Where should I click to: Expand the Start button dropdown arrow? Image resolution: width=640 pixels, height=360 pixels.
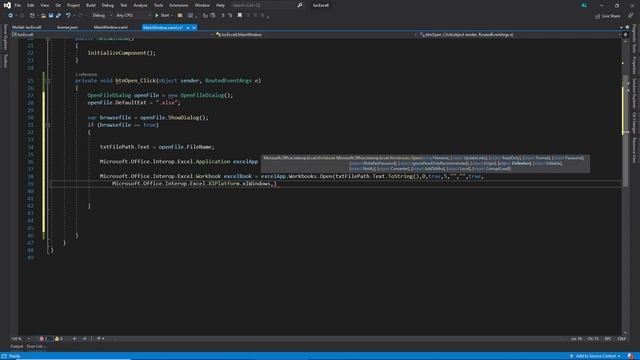pos(172,16)
